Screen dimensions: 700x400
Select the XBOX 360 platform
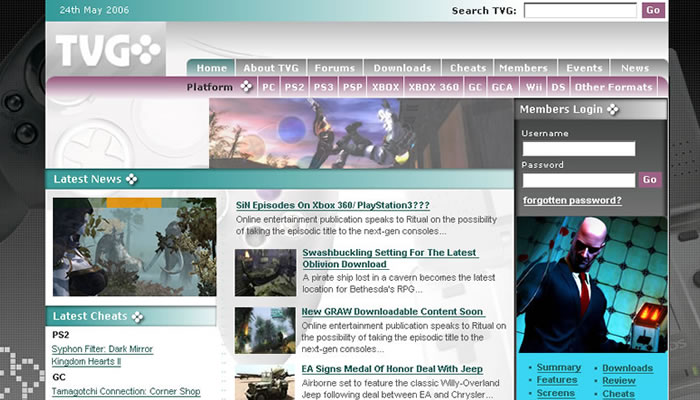point(434,87)
